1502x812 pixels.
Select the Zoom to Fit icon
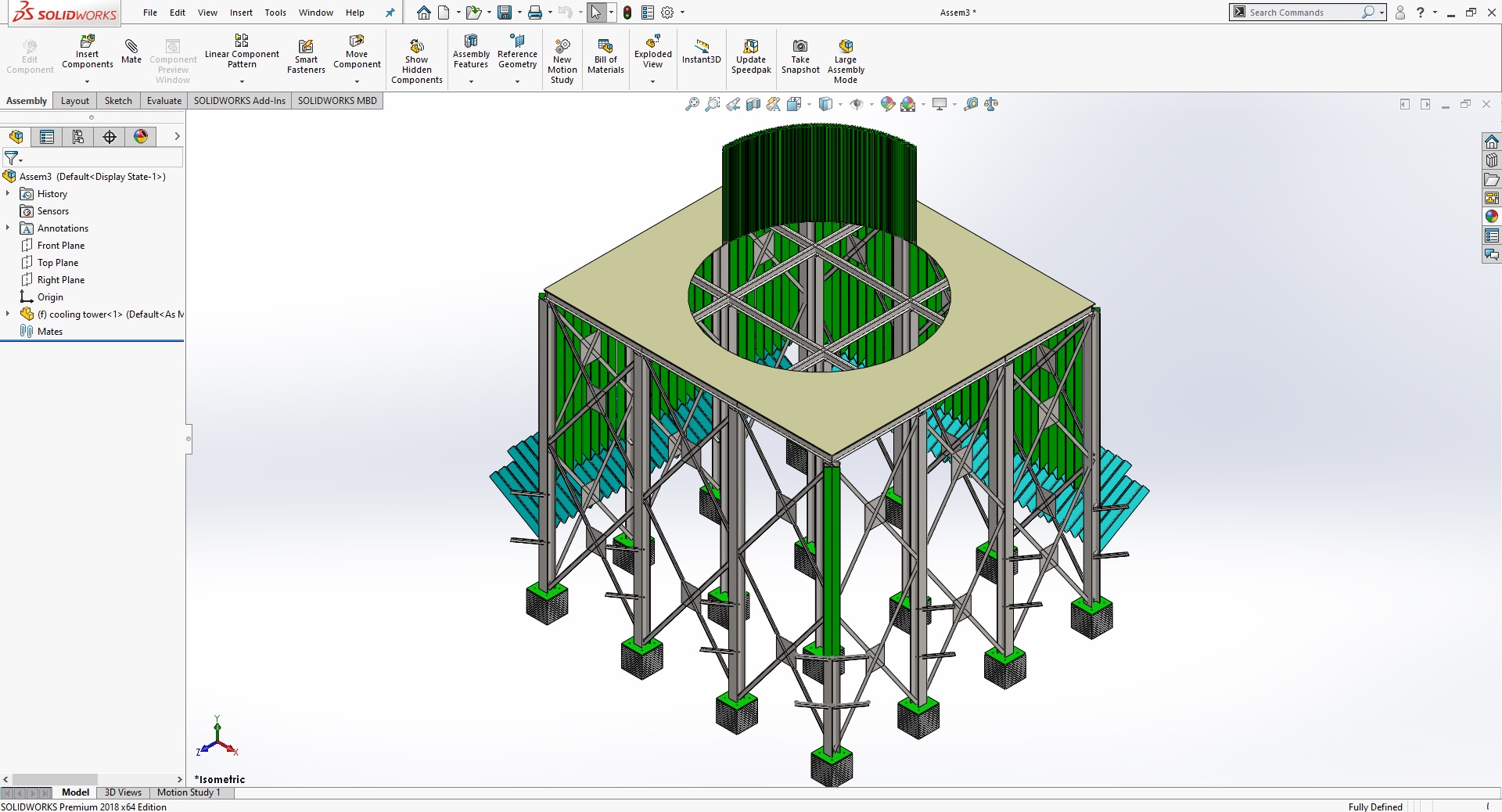coord(692,104)
